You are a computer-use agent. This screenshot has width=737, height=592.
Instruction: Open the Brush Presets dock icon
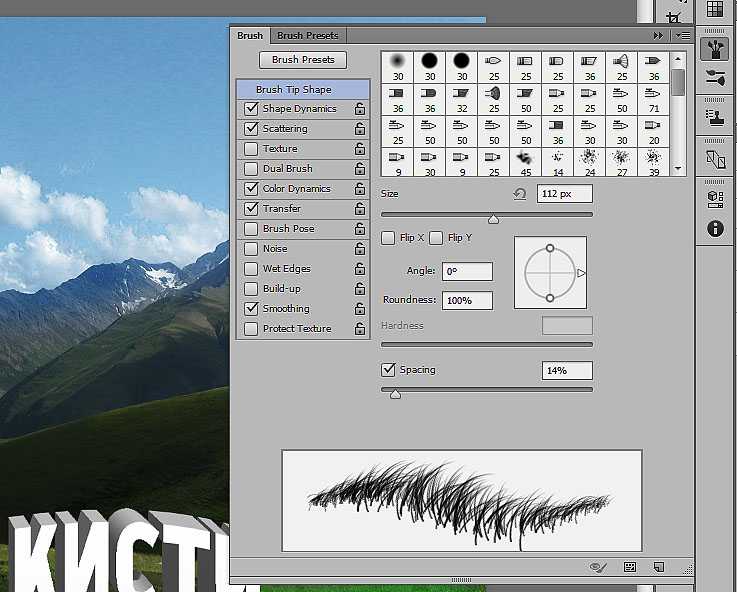pyautogui.click(x=715, y=78)
